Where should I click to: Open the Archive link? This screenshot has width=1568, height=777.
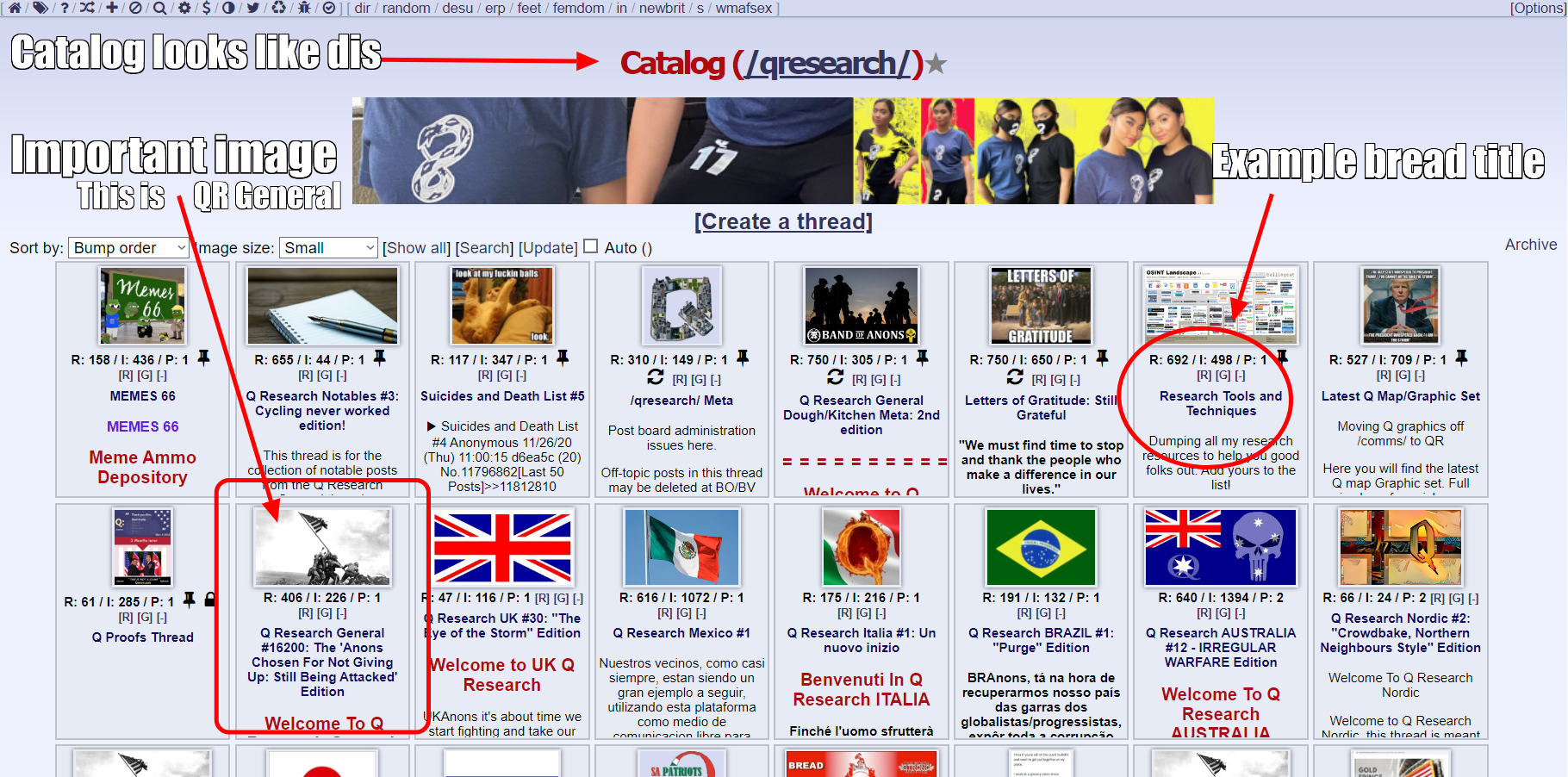1531,245
